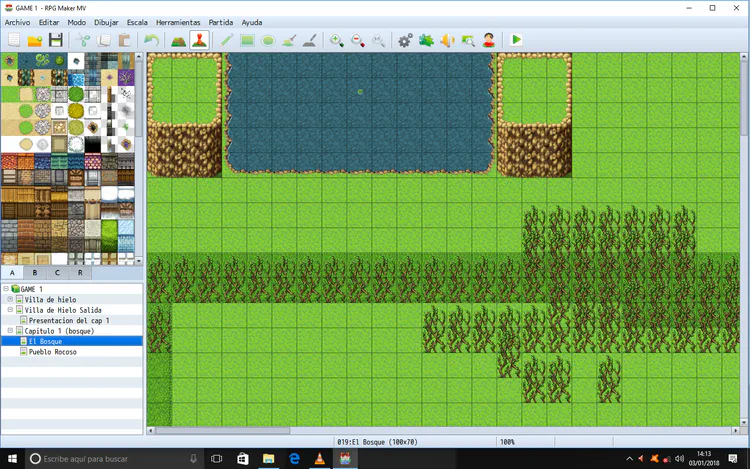750x469 pixels.
Task: Click the map vertical scroll down arrow
Action: coord(744,422)
